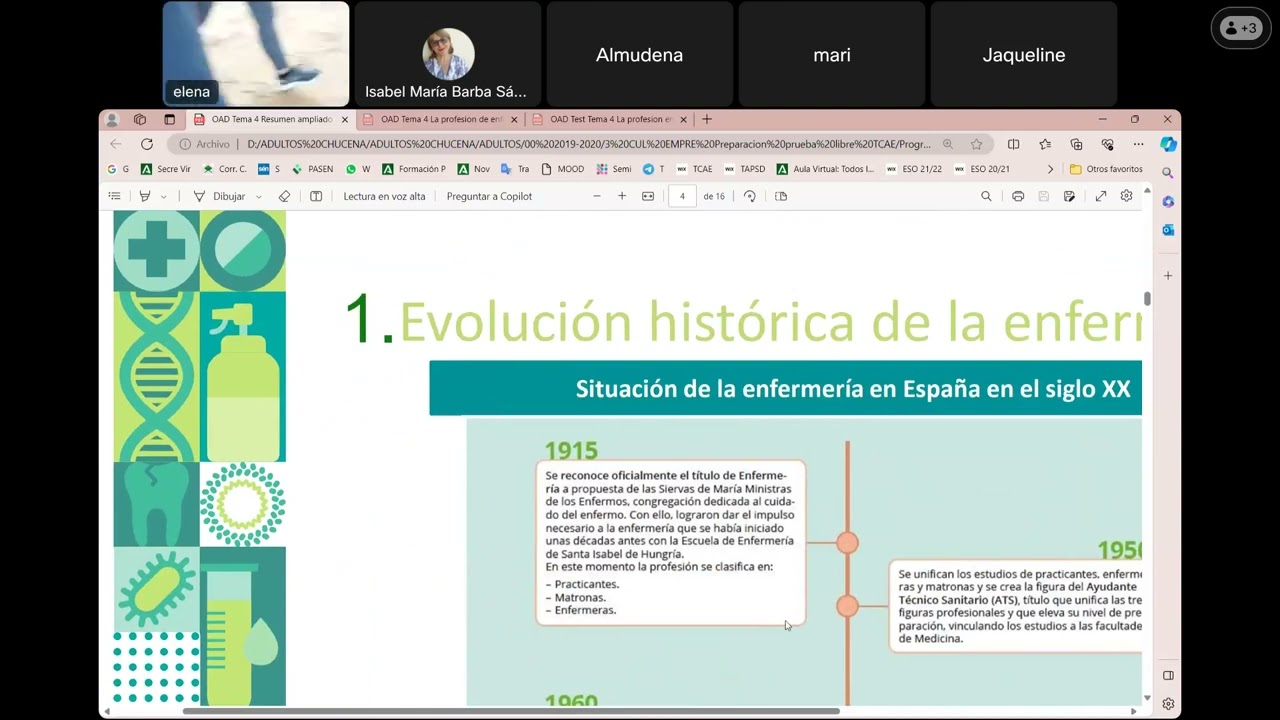Click the address bar file URL
This screenshot has height=720, width=1280.
(x=589, y=144)
